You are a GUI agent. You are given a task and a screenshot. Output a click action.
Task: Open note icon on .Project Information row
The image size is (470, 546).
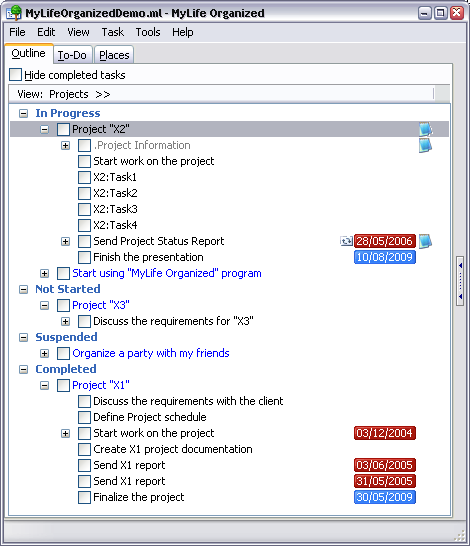425,145
